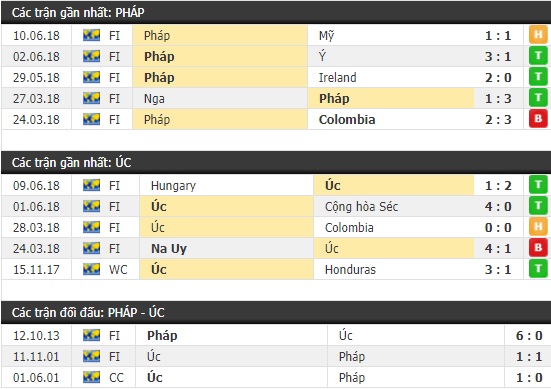Click the red B badge for Pháp vs Colombia

pos(538,119)
